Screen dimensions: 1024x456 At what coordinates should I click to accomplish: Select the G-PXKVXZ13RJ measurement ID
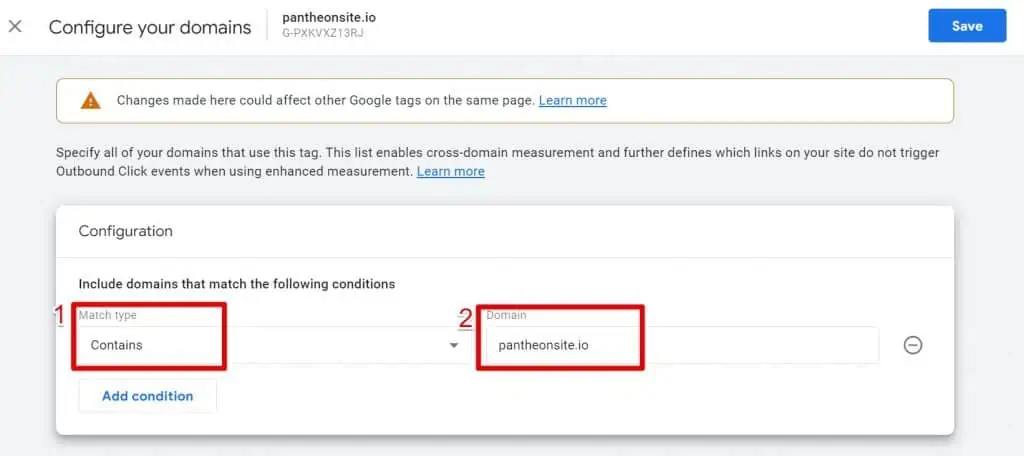[x=323, y=33]
